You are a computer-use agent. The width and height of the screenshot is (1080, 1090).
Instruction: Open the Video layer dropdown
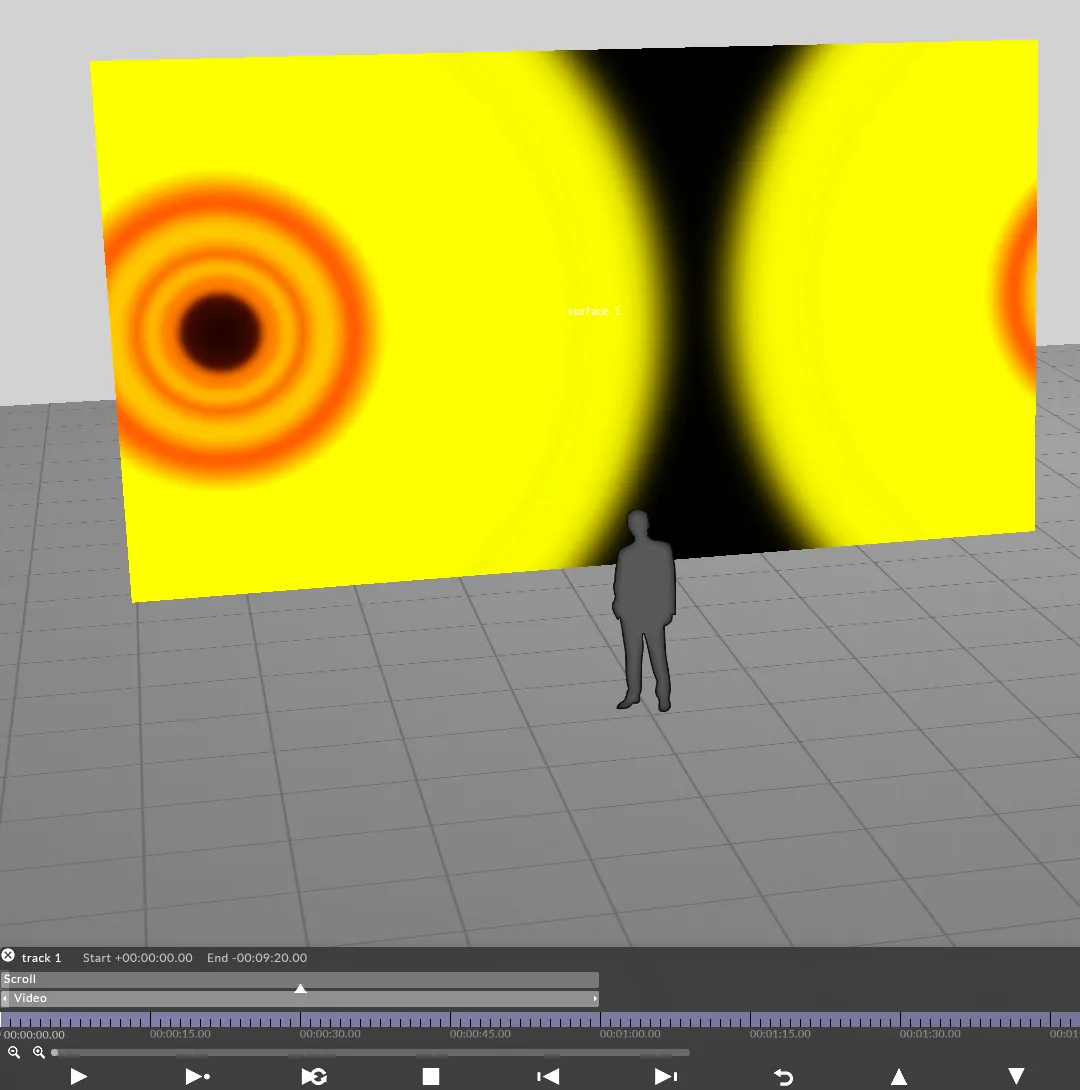click(30, 997)
